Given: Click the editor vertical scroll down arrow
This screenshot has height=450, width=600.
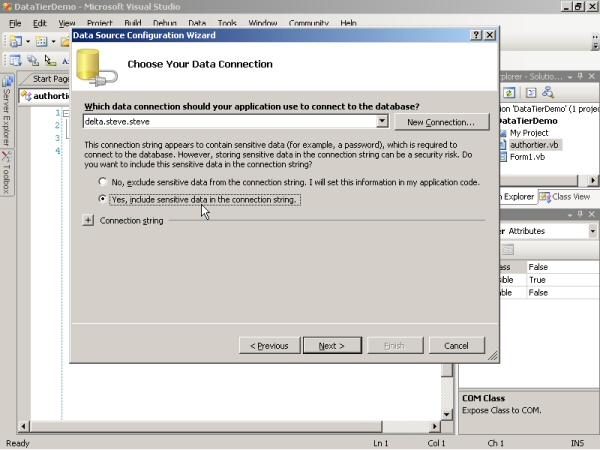Looking at the screenshot, I should click(x=447, y=414).
